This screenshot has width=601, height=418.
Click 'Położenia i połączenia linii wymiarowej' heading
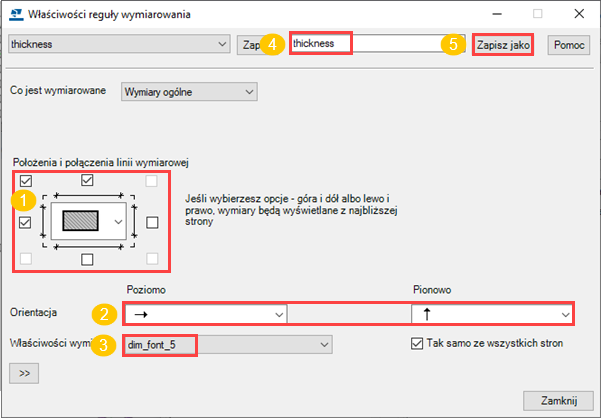(101, 162)
